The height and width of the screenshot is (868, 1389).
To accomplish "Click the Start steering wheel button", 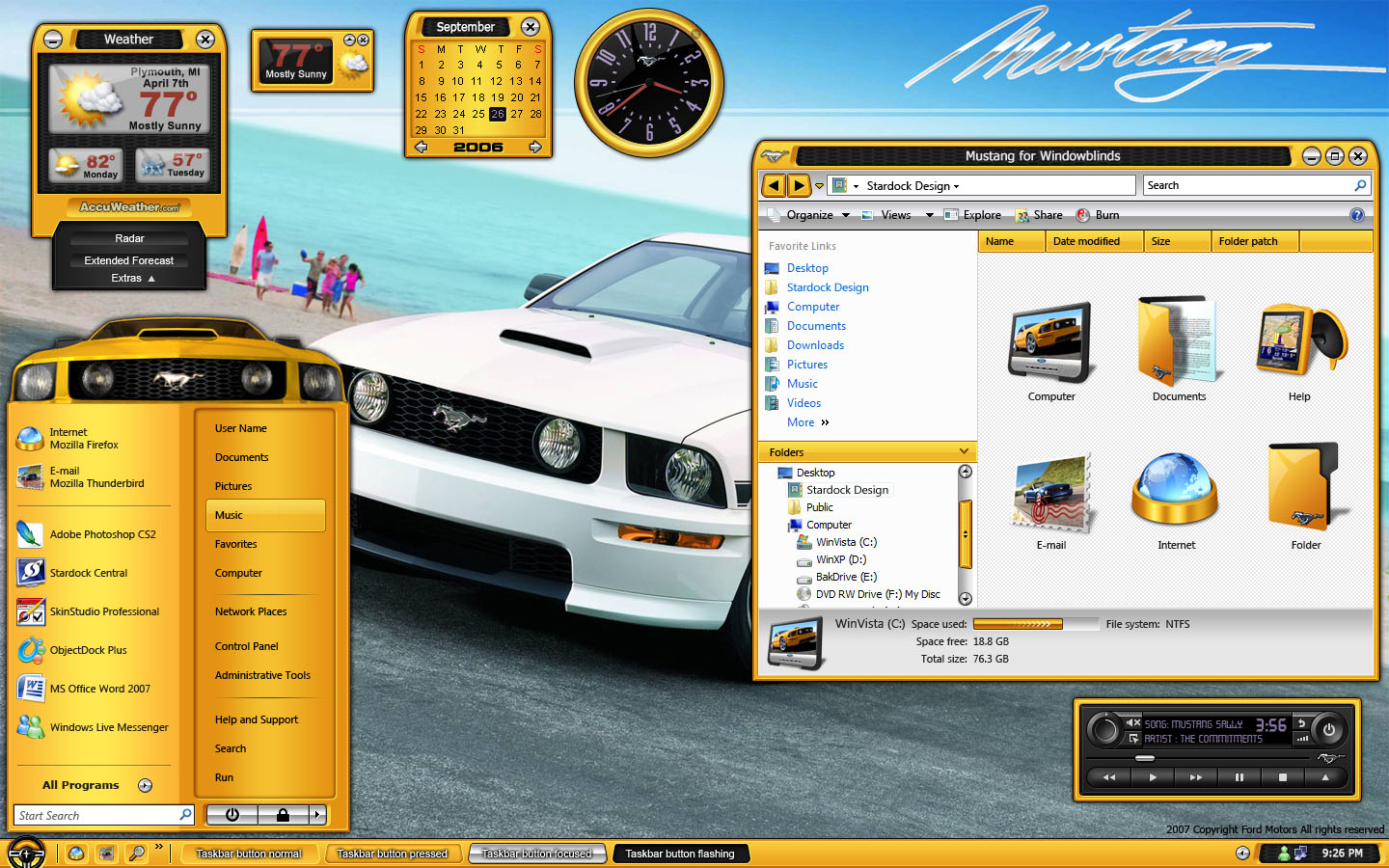I will (26, 854).
